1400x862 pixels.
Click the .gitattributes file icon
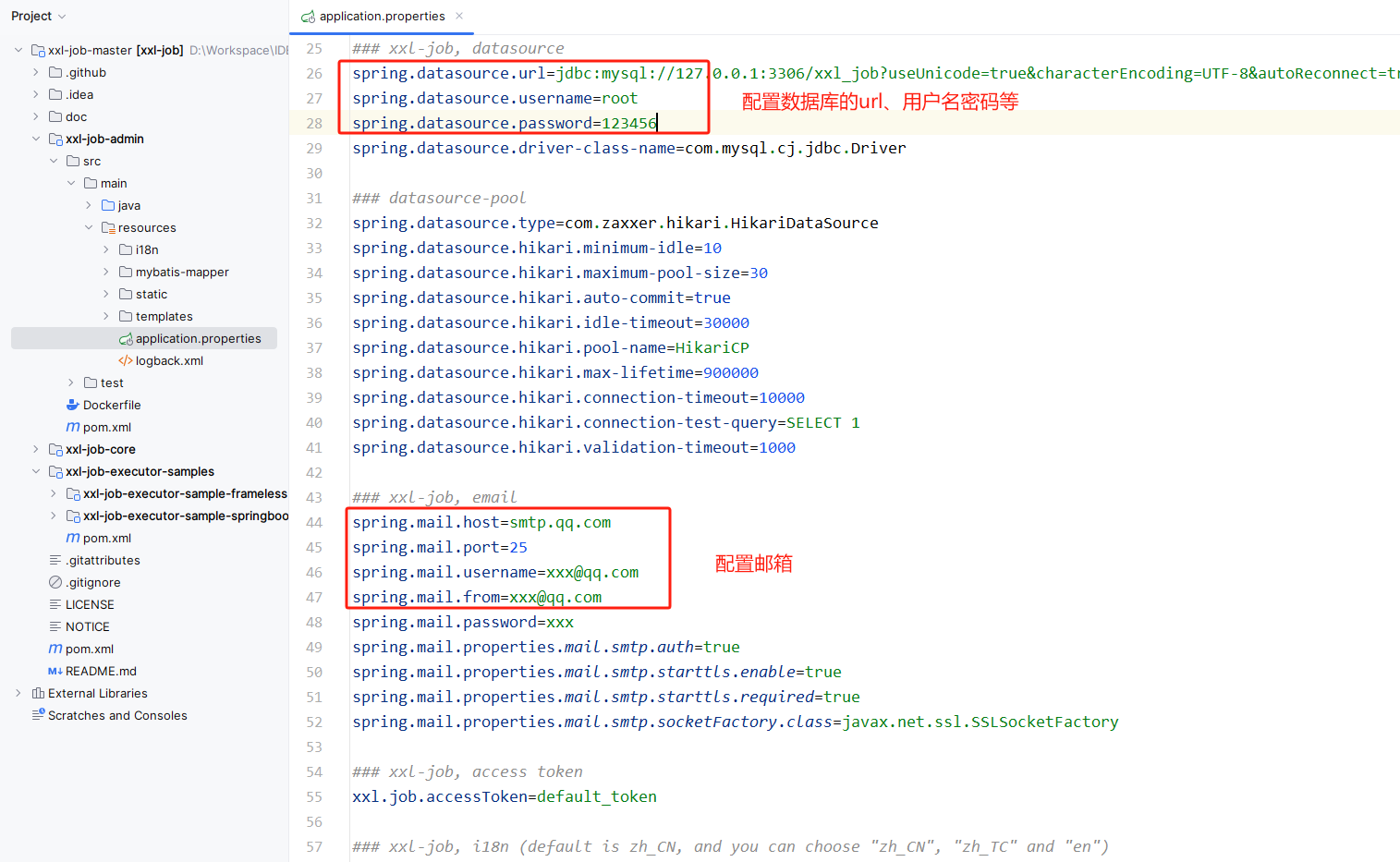(x=55, y=560)
